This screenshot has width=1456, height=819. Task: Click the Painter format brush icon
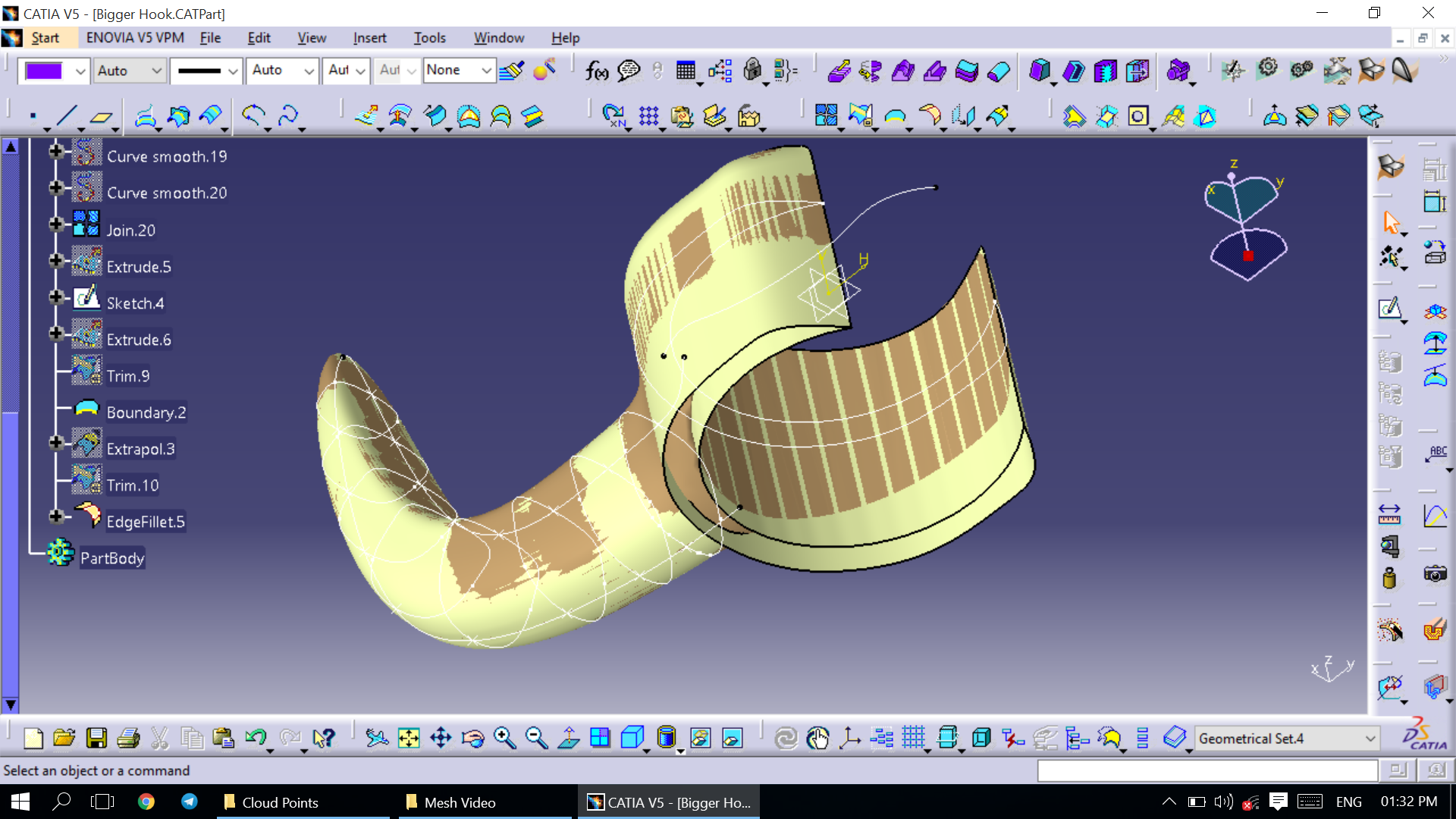point(512,71)
